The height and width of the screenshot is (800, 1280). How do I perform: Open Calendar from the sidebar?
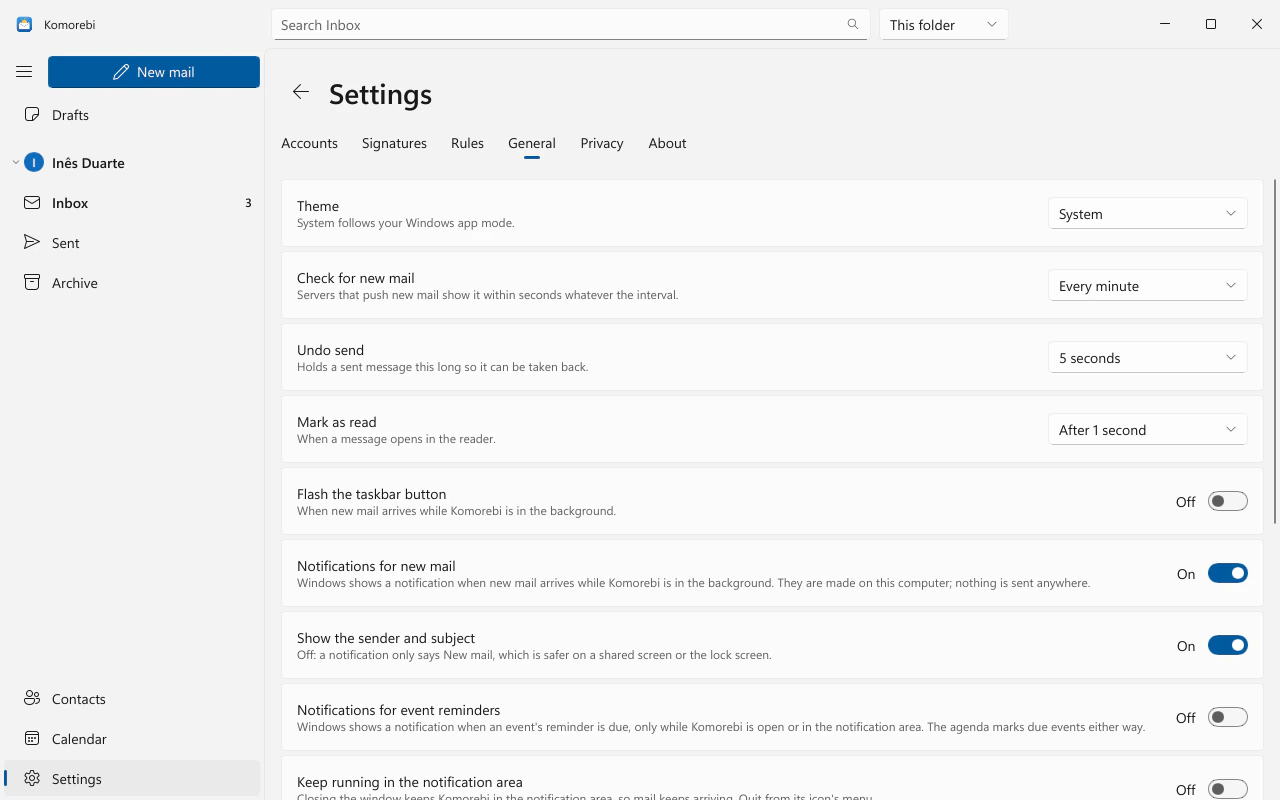(x=132, y=739)
